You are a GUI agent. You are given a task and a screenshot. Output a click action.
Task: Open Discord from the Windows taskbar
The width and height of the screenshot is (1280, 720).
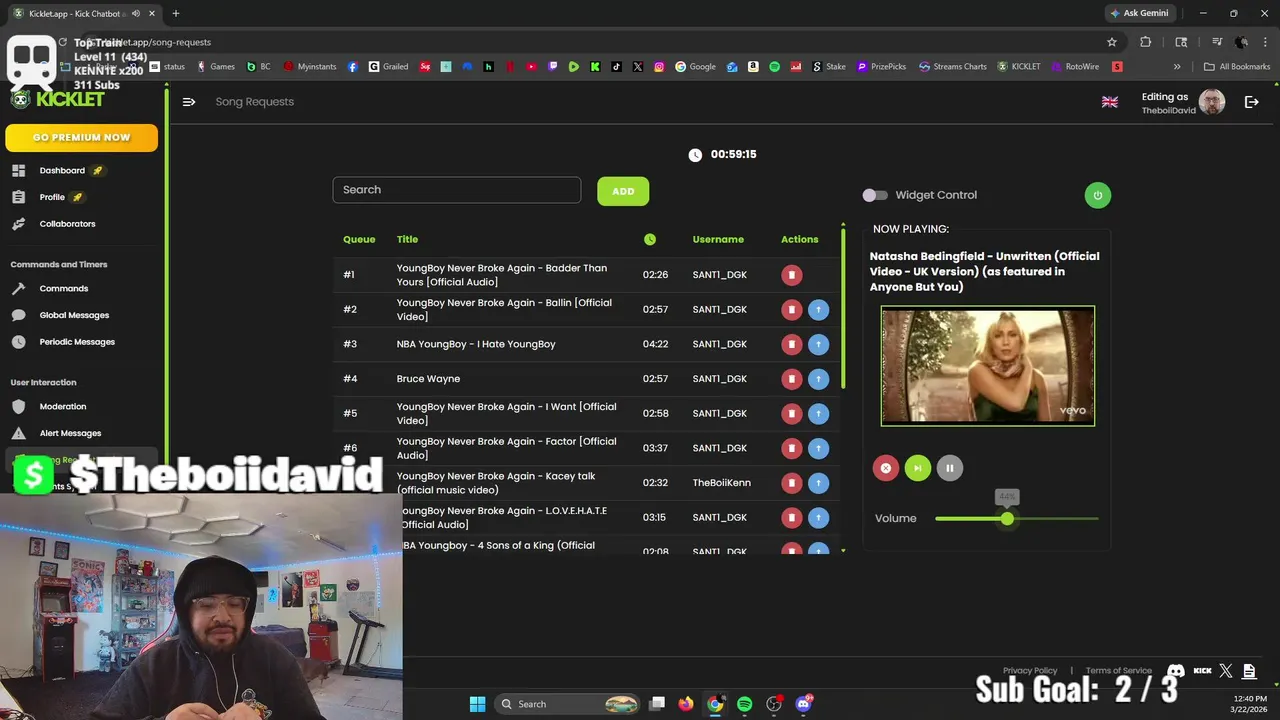[803, 704]
